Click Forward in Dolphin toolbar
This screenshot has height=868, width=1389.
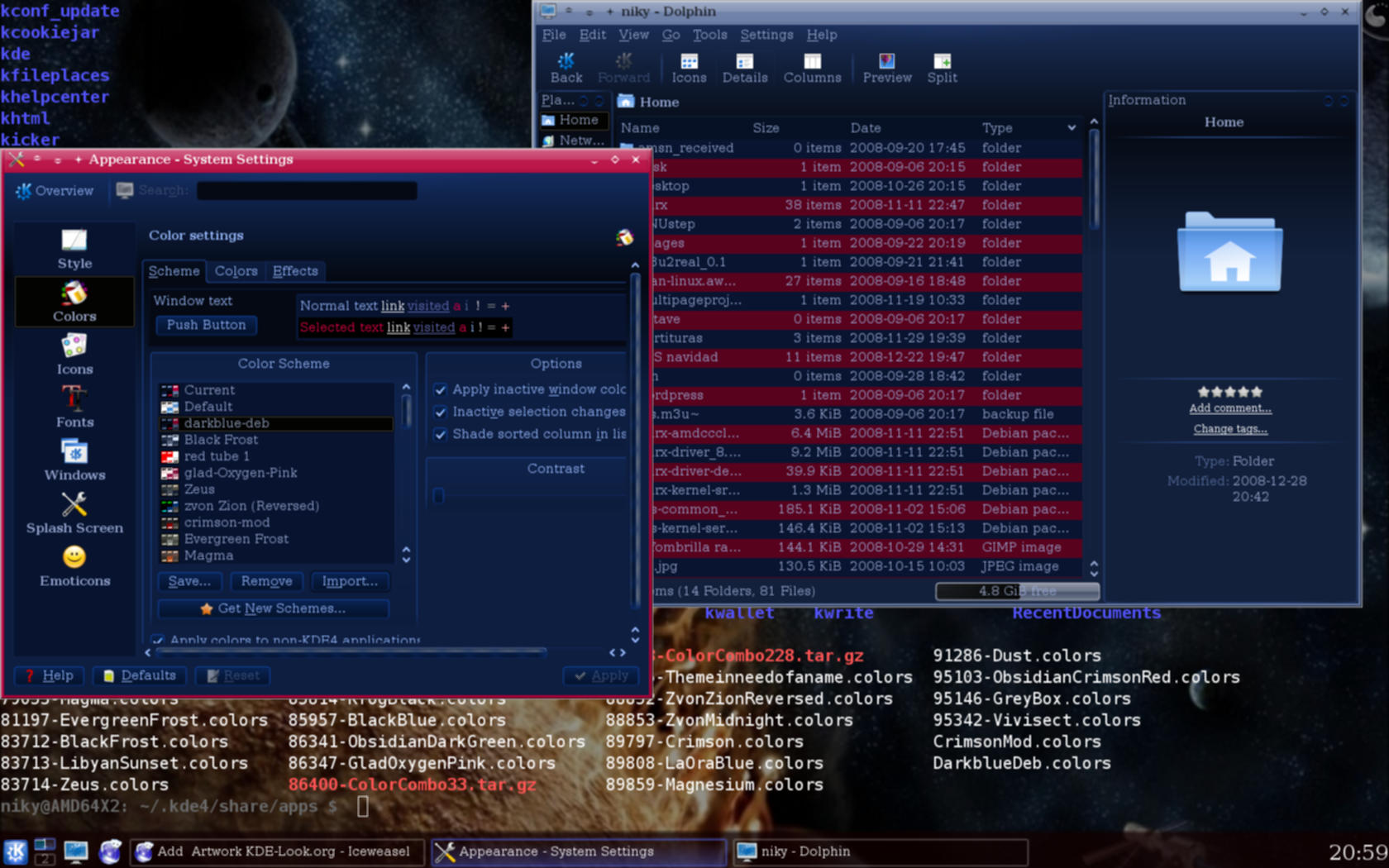[x=623, y=68]
